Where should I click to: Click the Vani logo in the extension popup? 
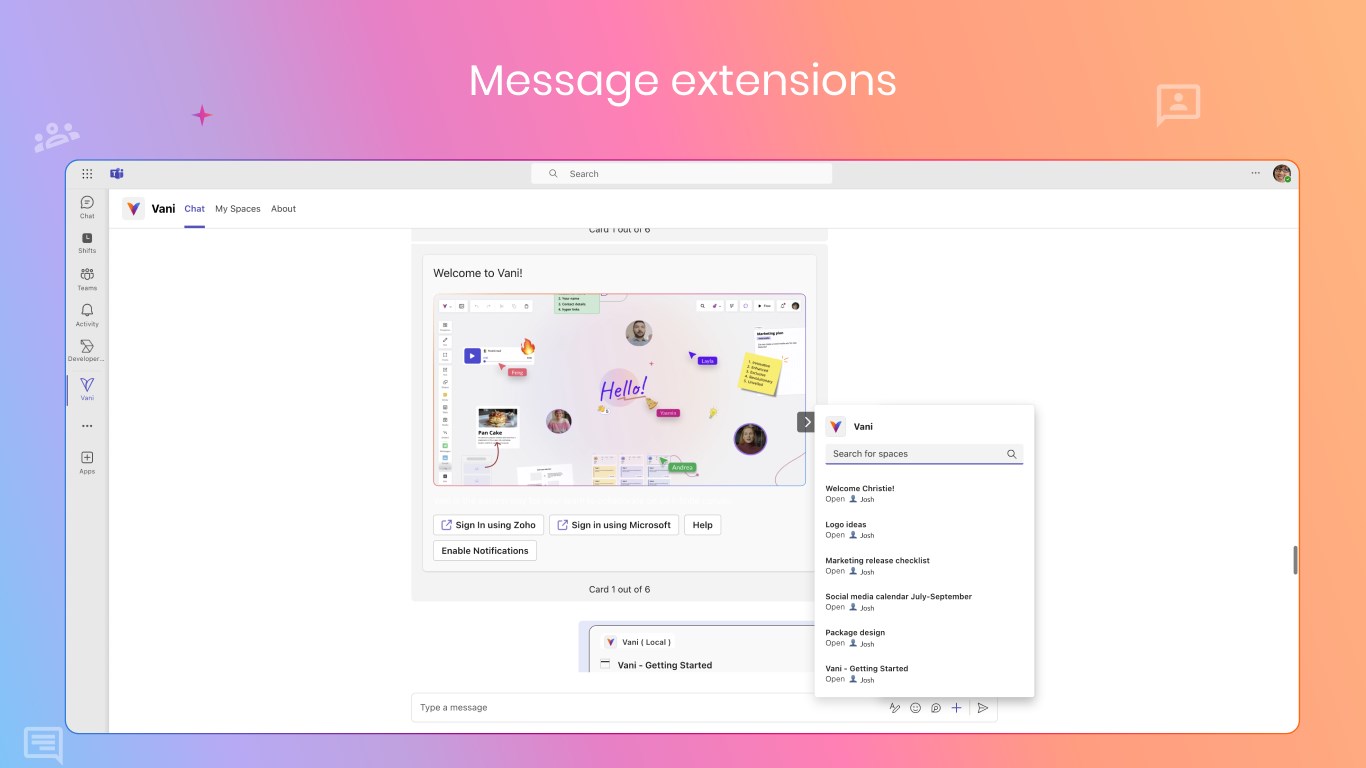point(835,426)
